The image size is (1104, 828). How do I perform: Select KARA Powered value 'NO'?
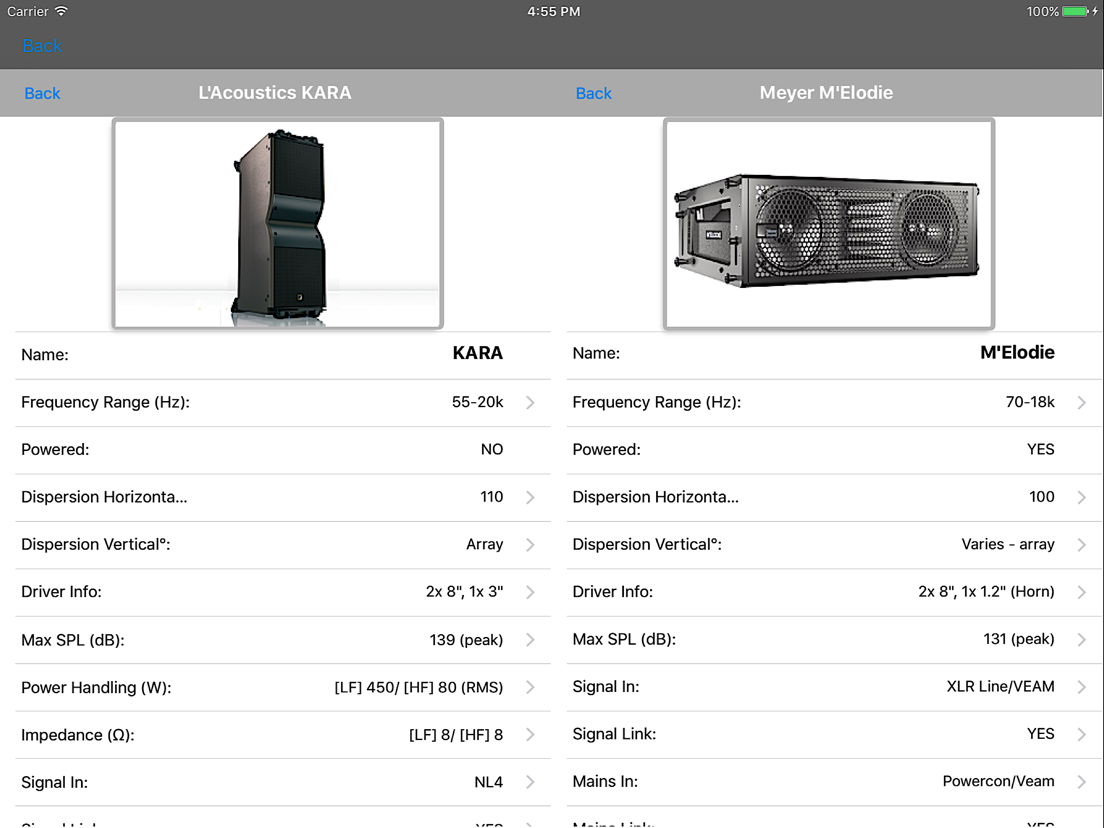(x=491, y=449)
